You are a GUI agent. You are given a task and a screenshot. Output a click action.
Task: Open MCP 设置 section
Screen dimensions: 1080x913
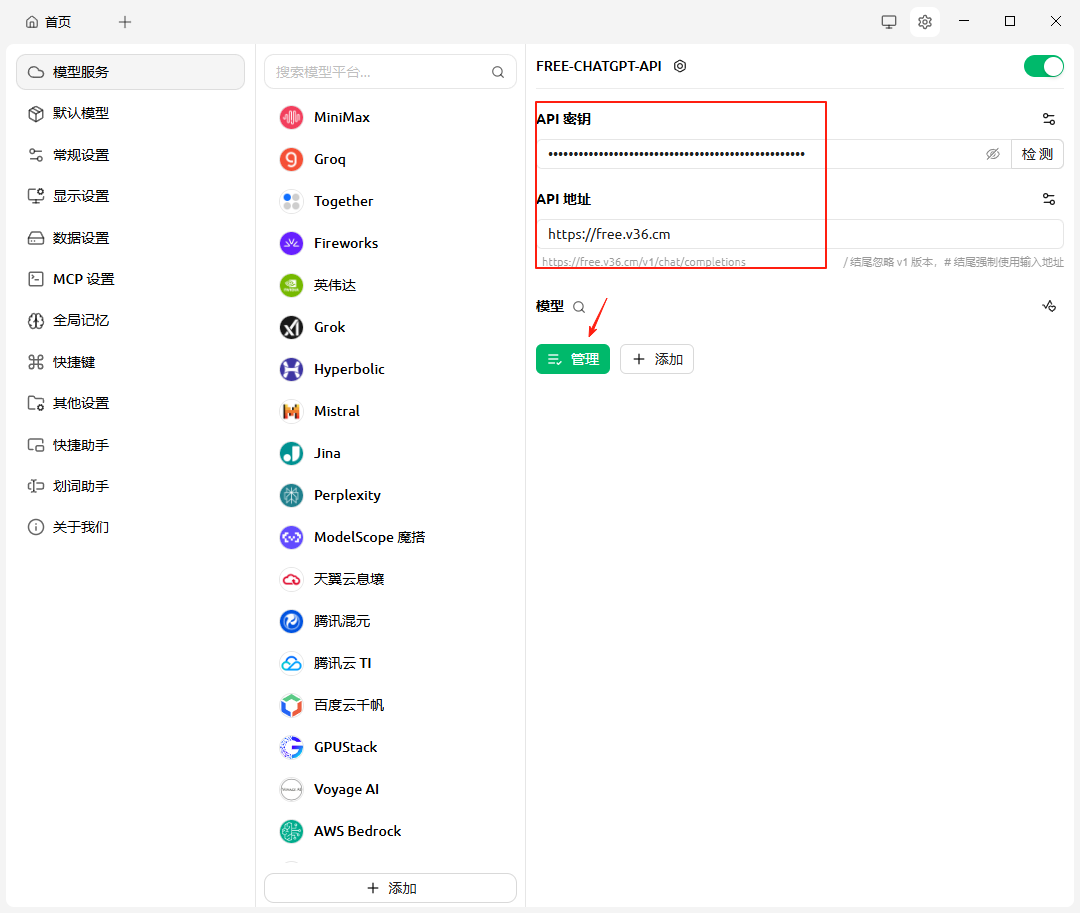click(x=130, y=279)
